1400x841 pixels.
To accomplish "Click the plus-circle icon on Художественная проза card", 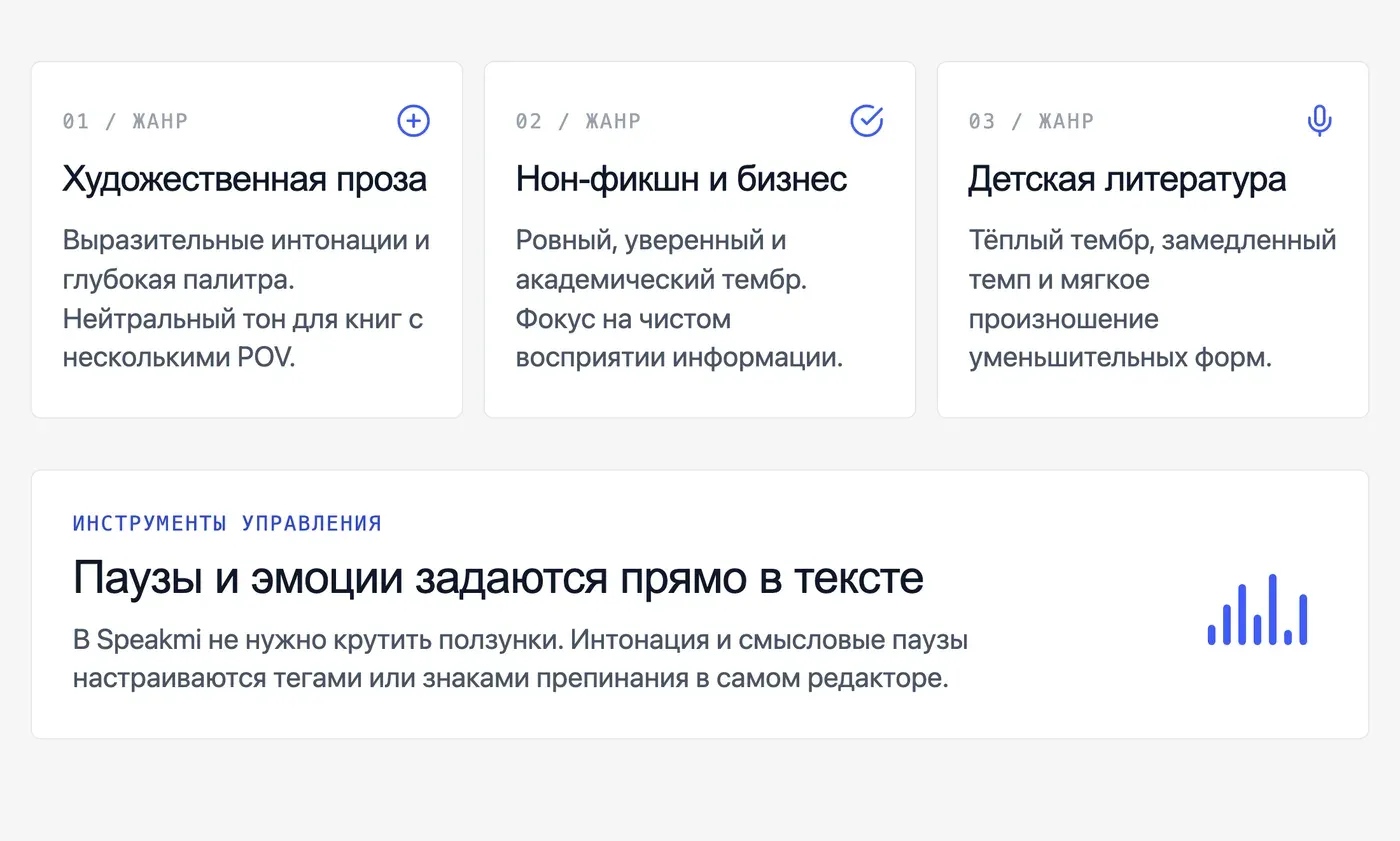I will click(x=414, y=121).
